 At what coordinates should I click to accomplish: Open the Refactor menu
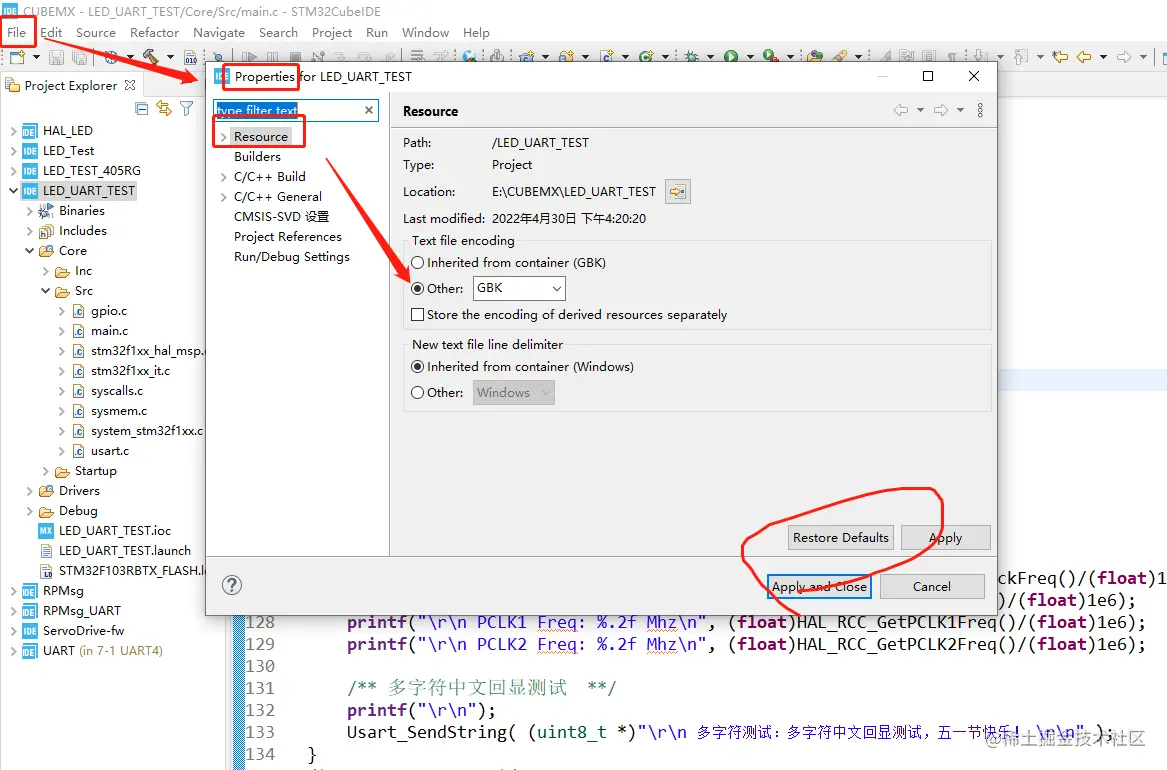pyautogui.click(x=154, y=33)
